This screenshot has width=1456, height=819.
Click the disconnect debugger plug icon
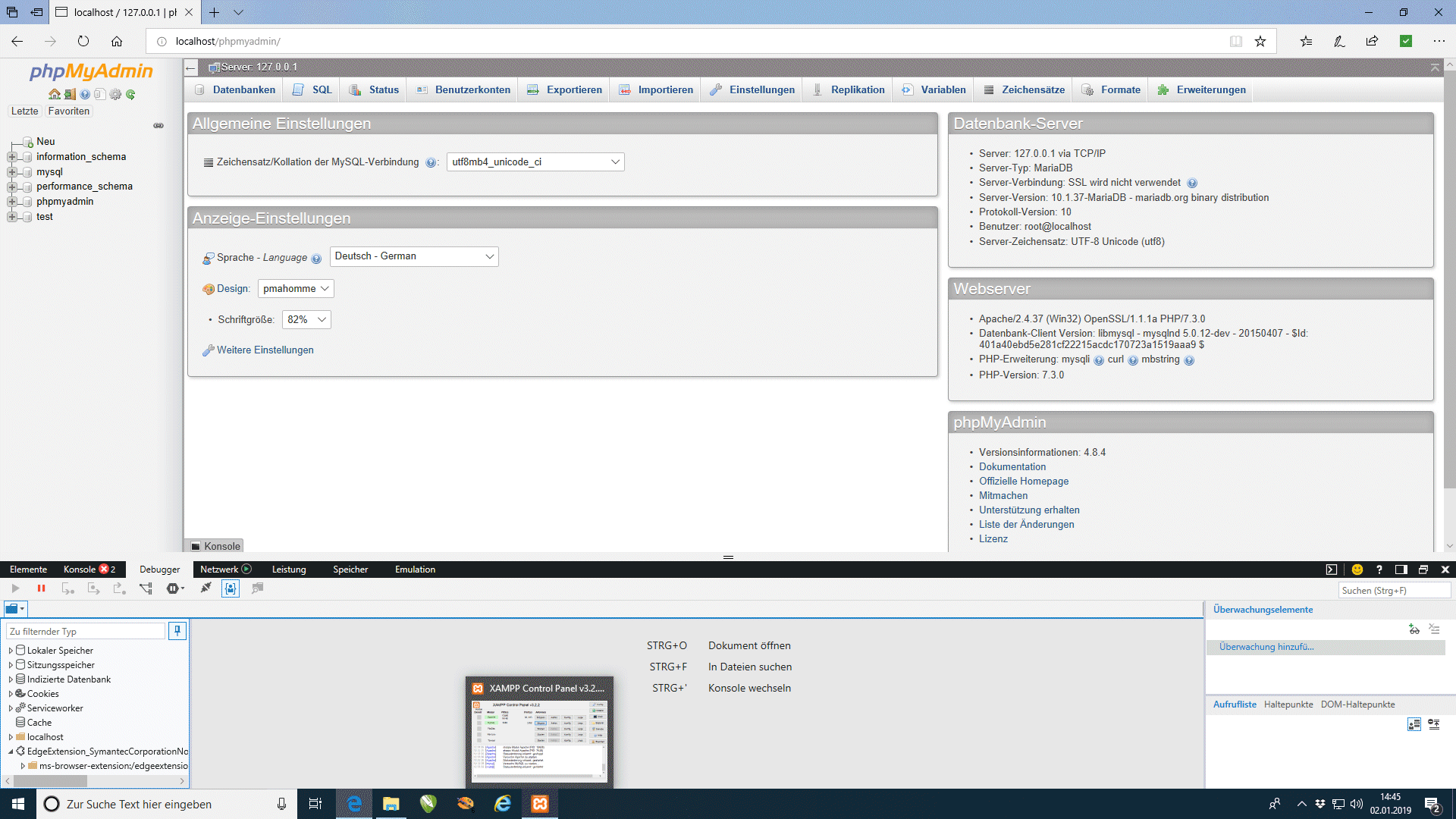point(206,588)
